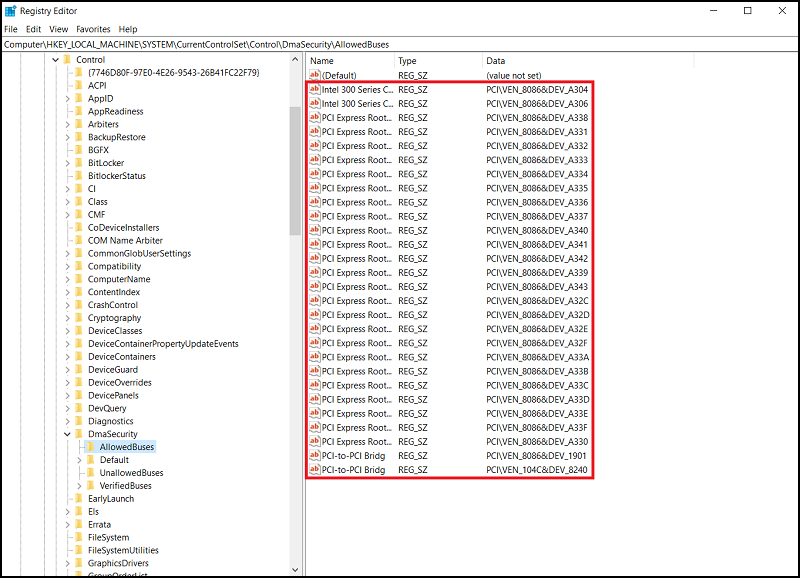Select the AllowedBuses folder icon
The image size is (800, 578).
[91, 446]
